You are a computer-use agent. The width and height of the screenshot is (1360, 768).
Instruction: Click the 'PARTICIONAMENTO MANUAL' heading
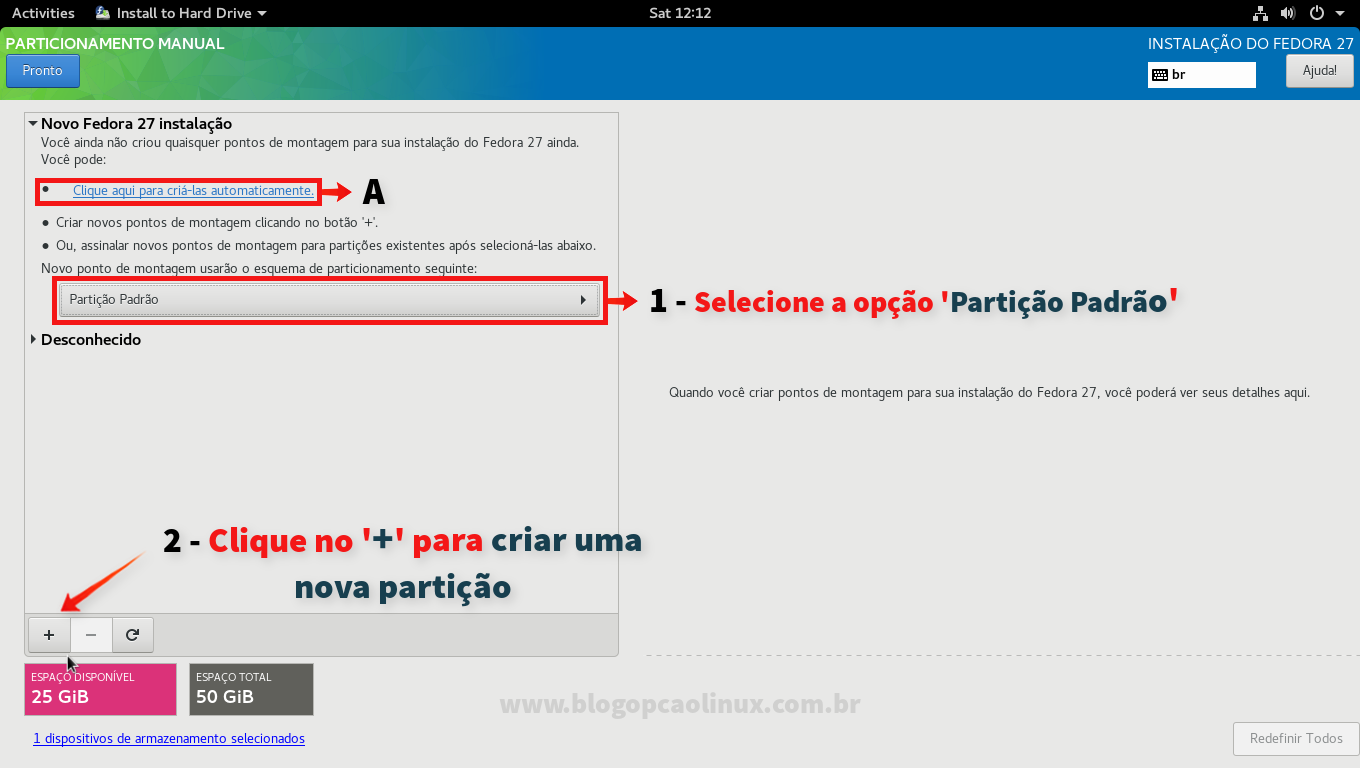tap(115, 44)
